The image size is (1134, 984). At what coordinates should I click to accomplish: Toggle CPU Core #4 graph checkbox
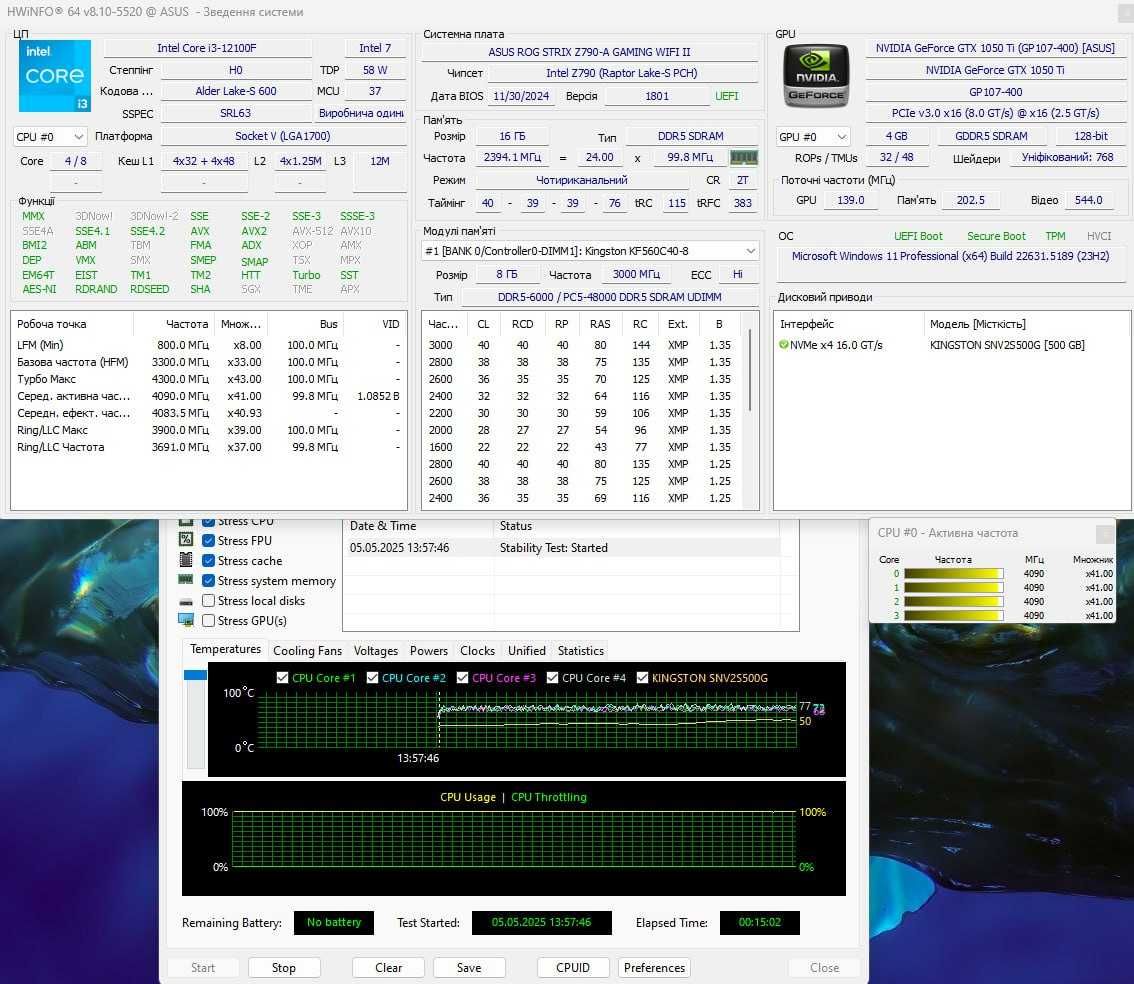553,677
